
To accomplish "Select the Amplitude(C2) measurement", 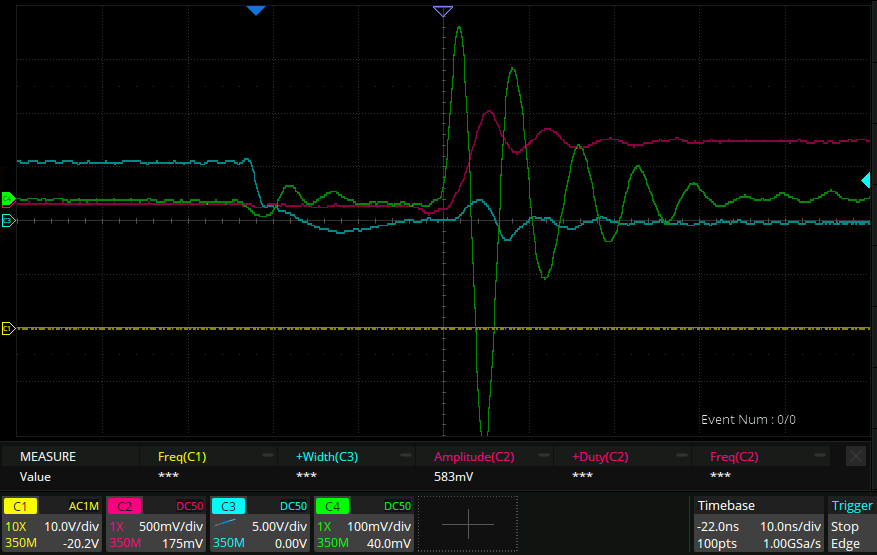I will click(474, 456).
